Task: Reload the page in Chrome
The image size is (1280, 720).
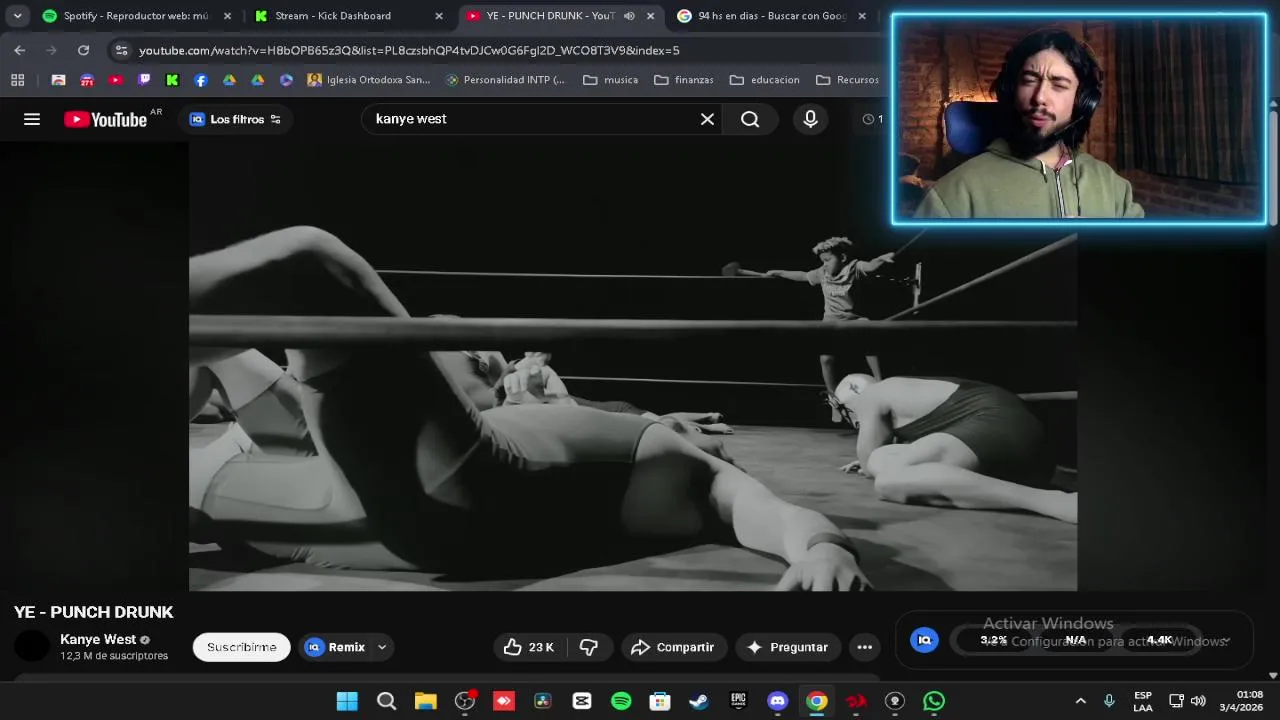Action: 83,50
